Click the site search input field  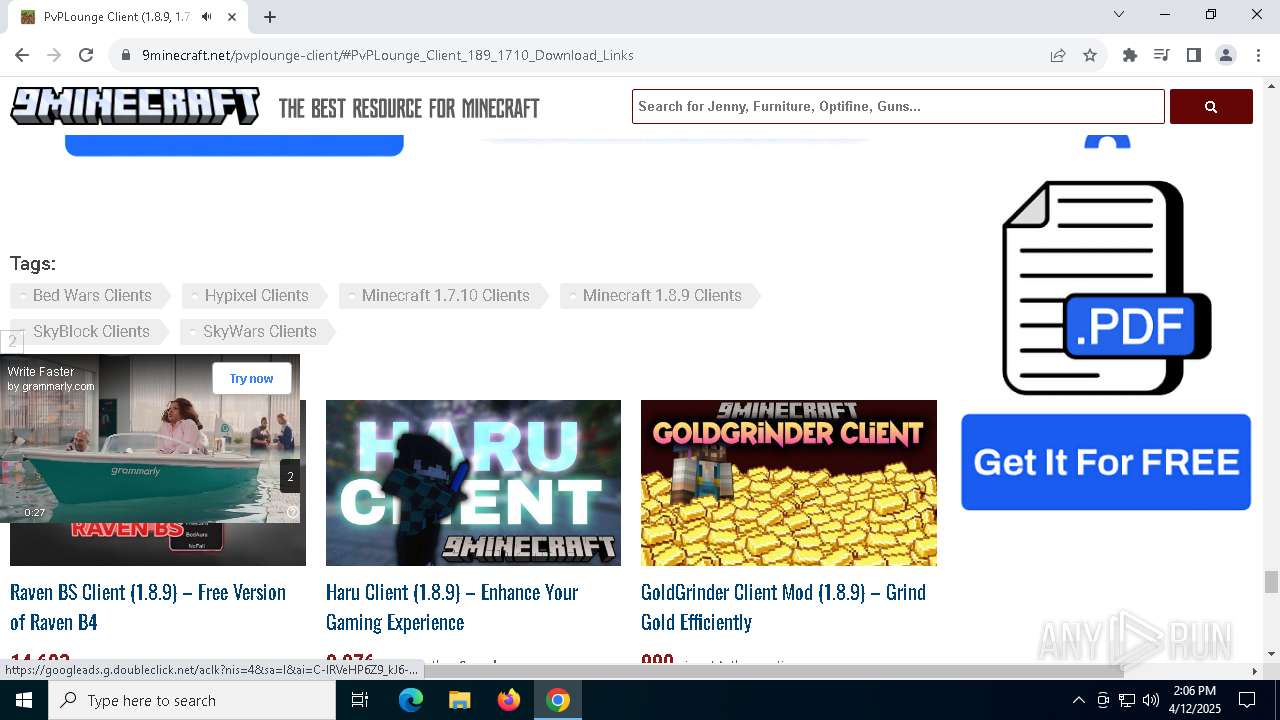(x=898, y=106)
